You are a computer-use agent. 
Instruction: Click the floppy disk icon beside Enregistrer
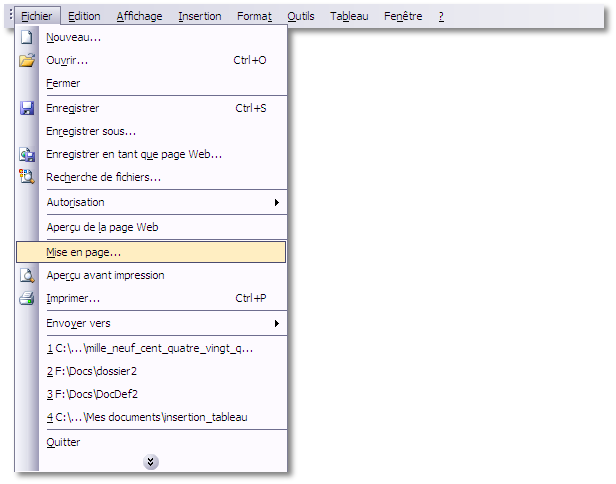tap(27, 108)
